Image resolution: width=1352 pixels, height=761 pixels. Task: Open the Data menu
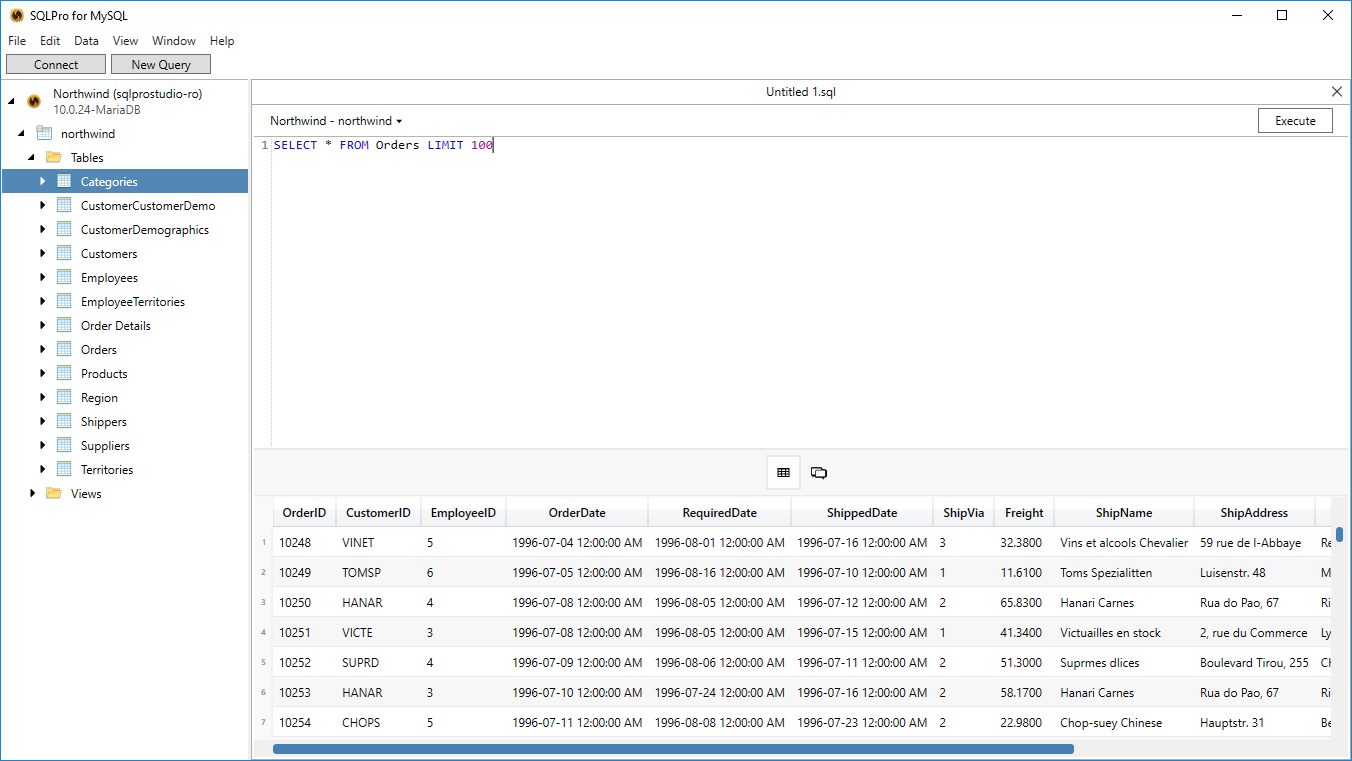[86, 41]
